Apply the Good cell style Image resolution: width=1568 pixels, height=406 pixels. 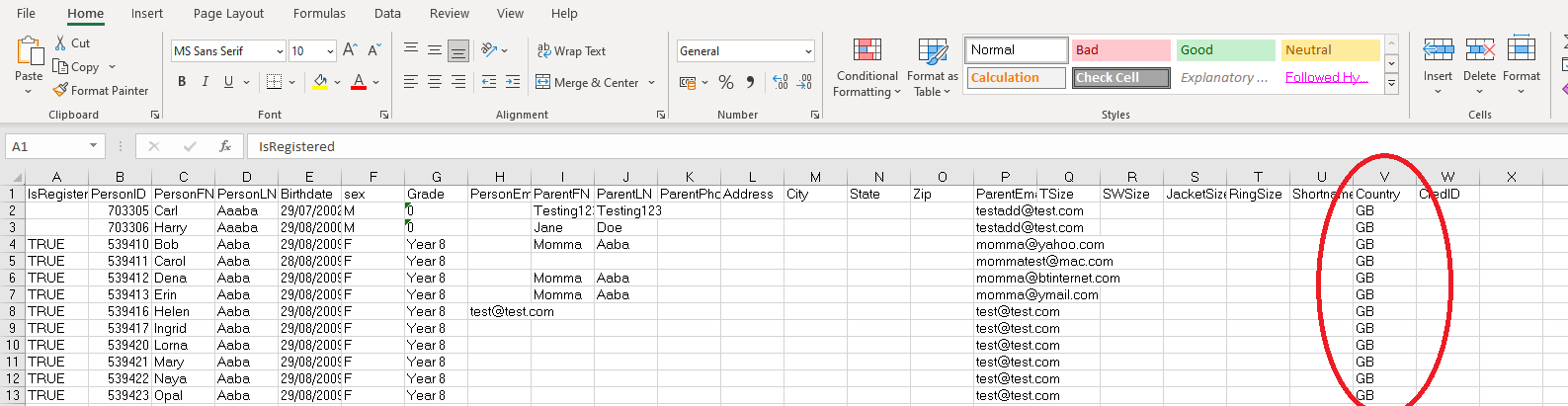[1226, 49]
